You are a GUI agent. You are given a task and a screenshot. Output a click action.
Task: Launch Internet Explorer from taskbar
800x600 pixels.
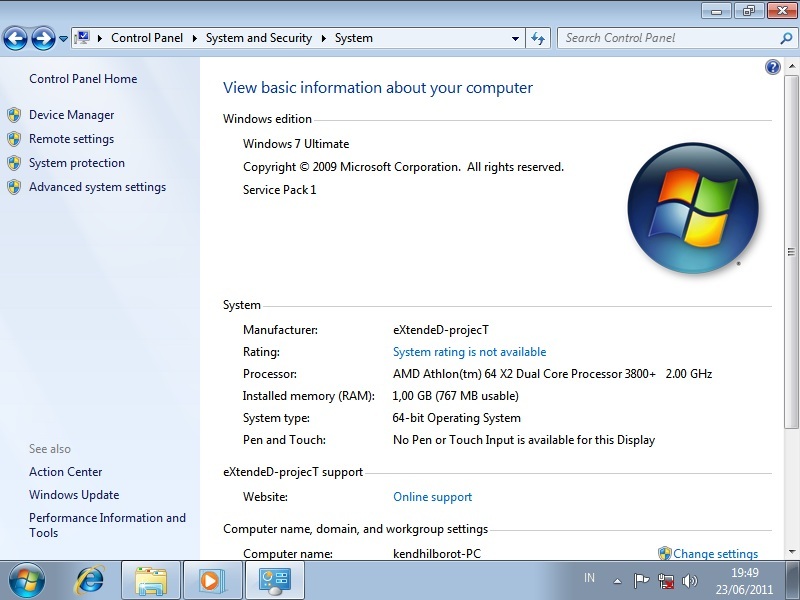pos(90,580)
